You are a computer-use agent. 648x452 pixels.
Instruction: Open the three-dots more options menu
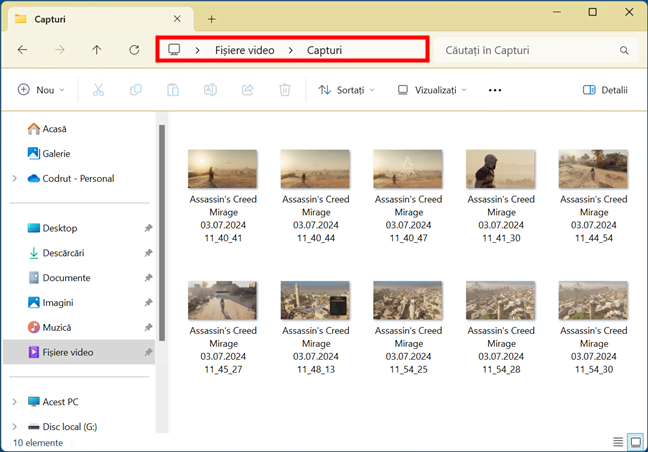tap(495, 90)
